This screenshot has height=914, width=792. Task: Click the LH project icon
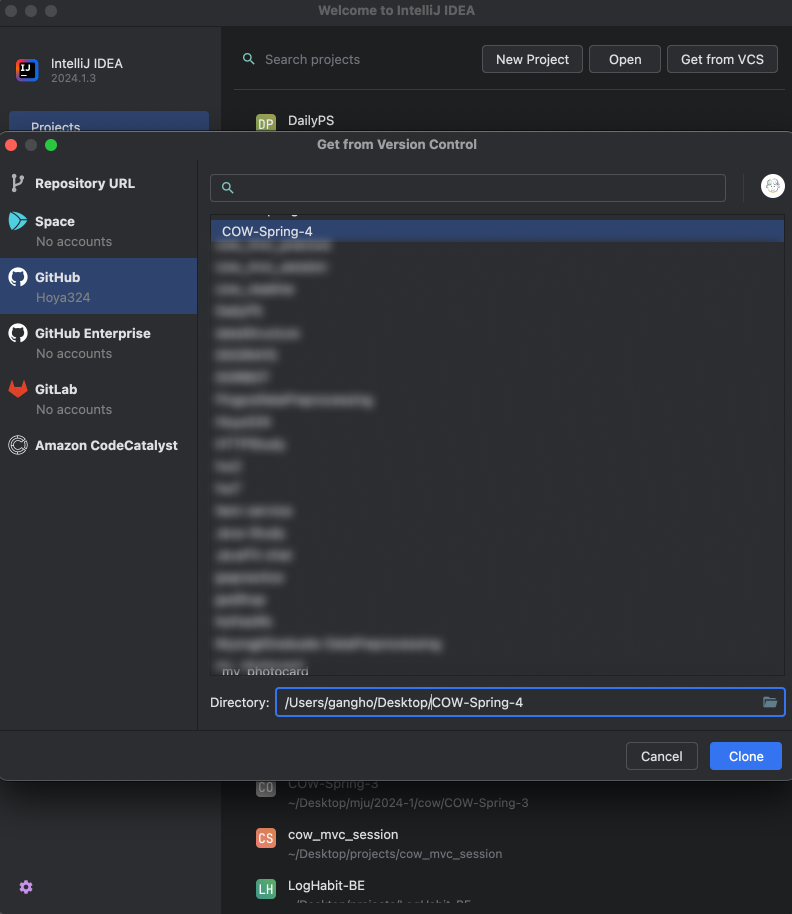(x=266, y=889)
